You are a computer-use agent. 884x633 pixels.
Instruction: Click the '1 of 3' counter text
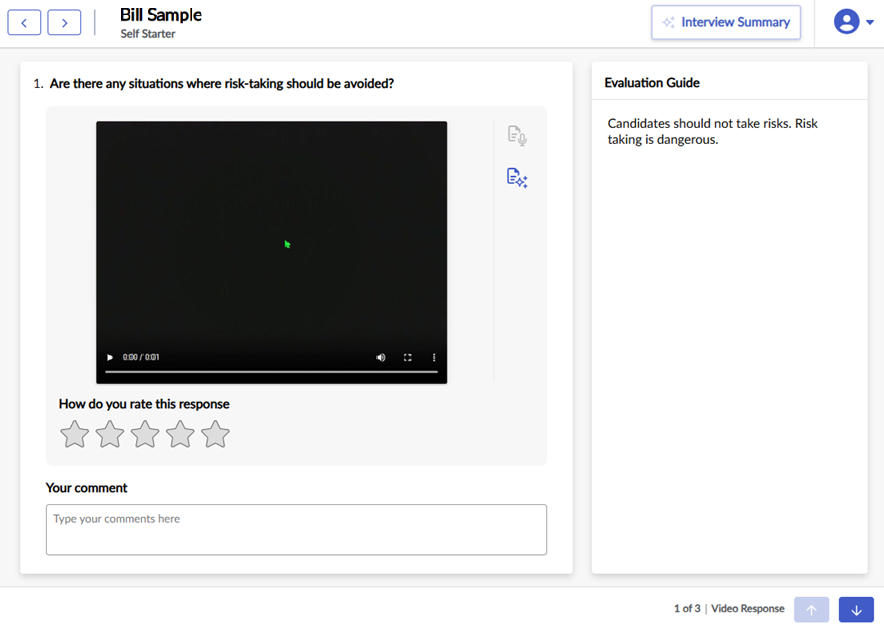687,609
